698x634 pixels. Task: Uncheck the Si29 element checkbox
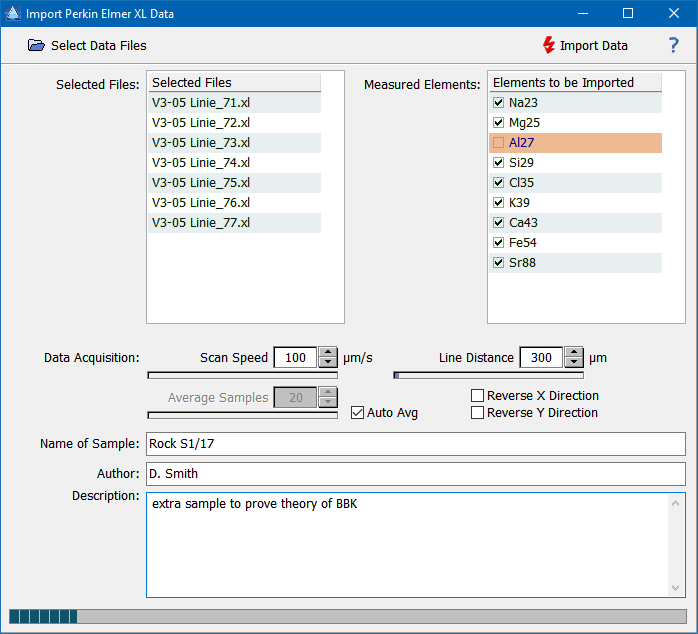click(499, 163)
